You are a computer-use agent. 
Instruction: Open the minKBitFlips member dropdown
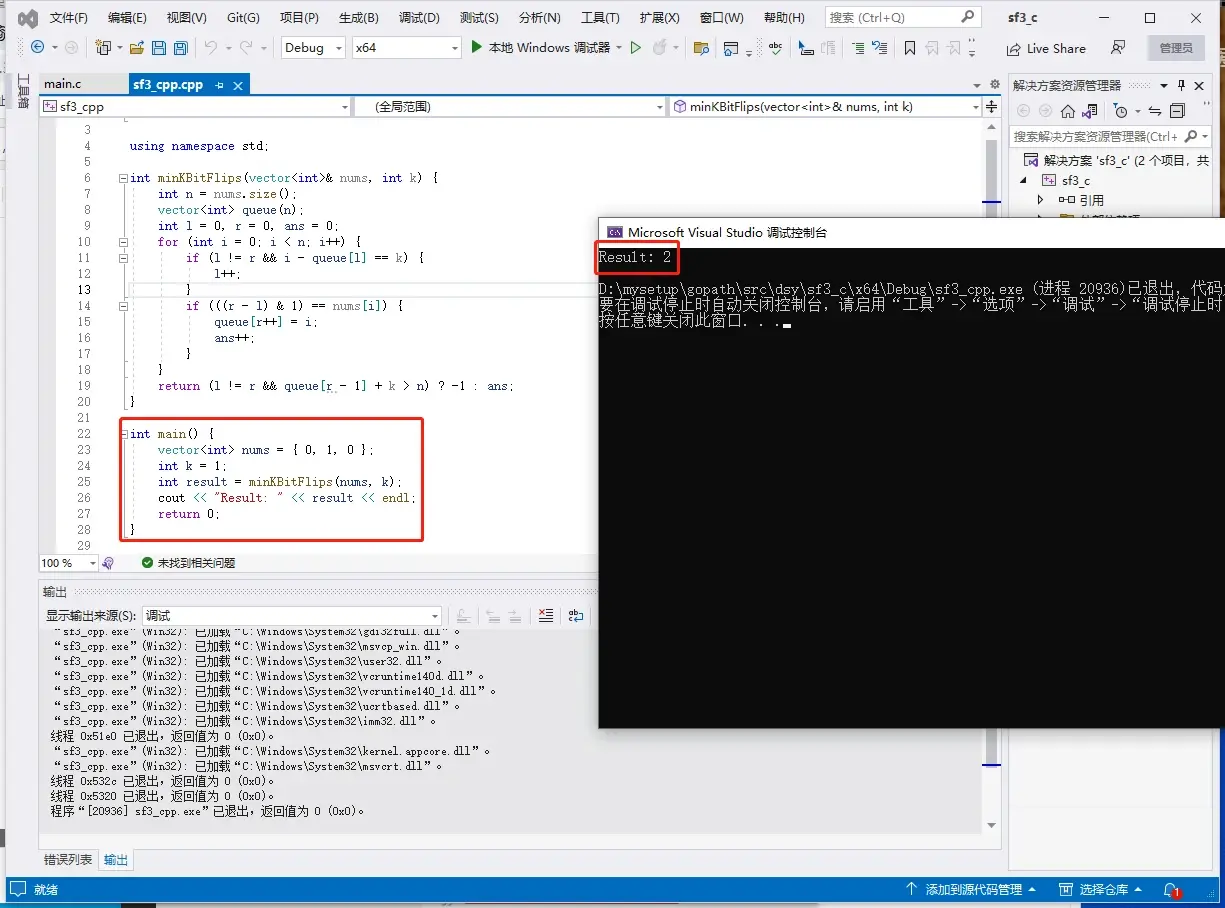826,106
